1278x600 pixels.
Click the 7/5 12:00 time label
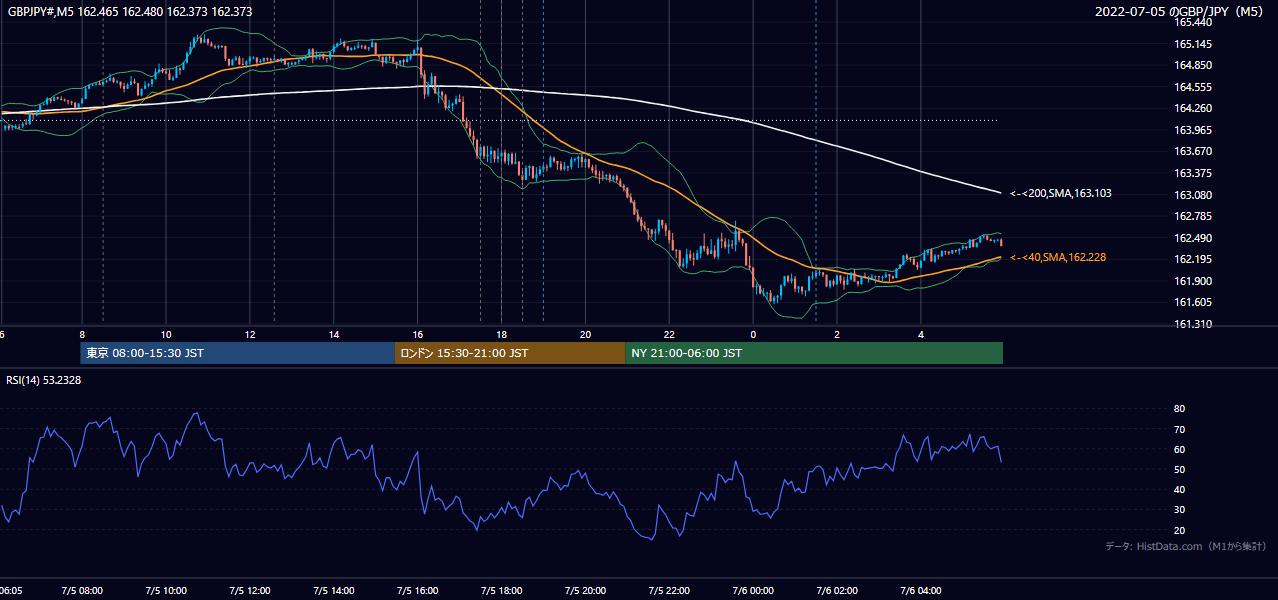pyautogui.click(x=250, y=591)
